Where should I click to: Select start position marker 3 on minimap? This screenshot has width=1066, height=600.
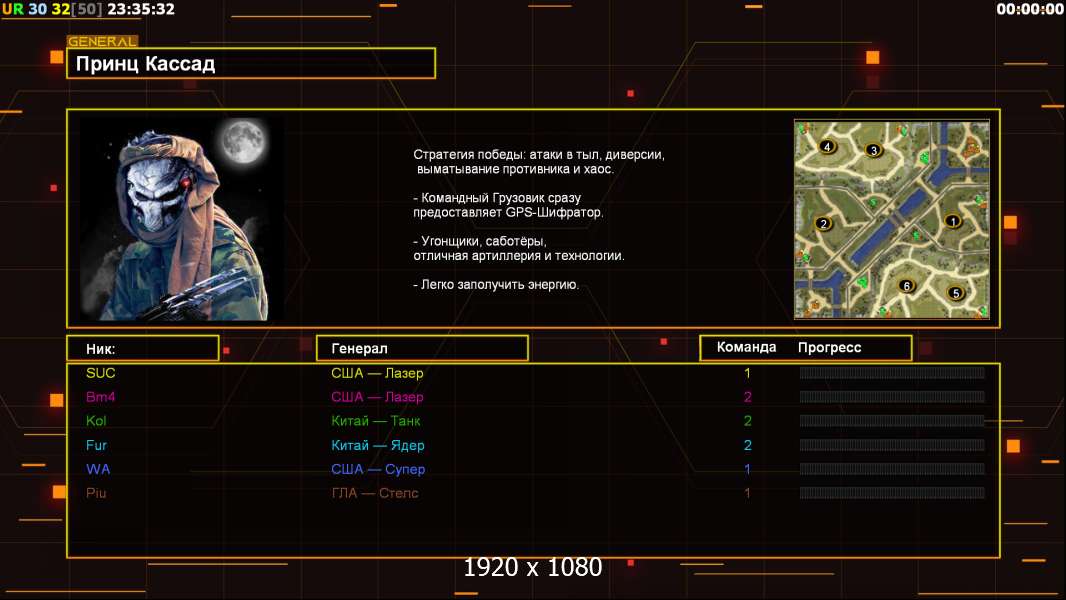click(874, 150)
